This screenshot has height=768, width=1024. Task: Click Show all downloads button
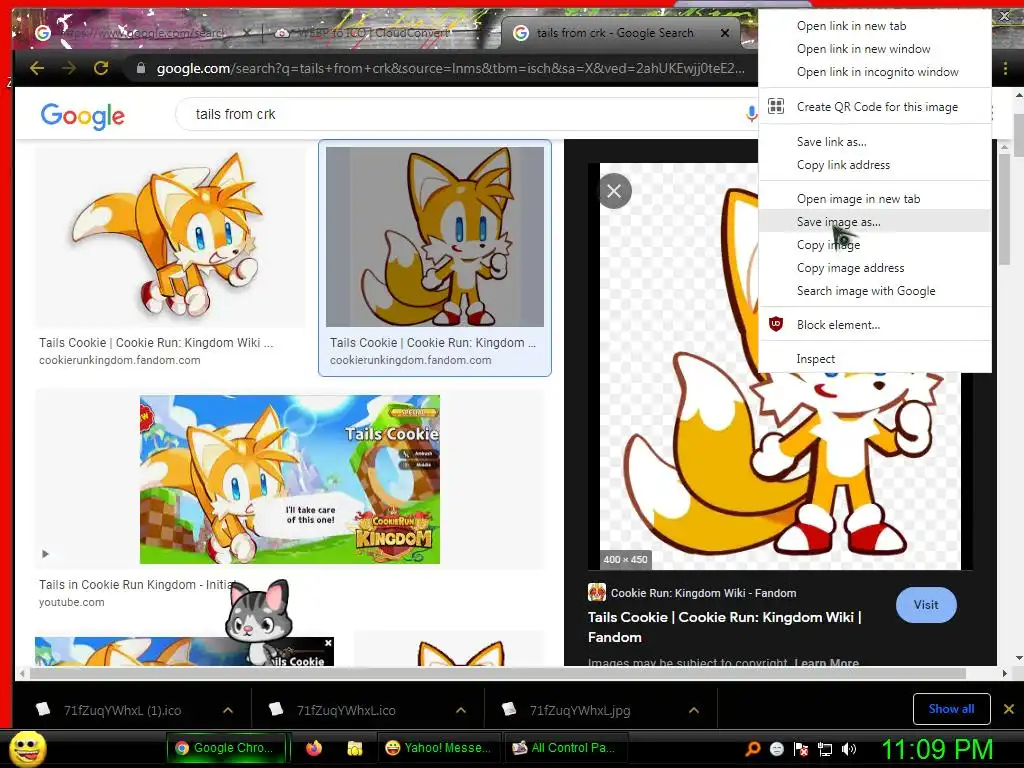[x=951, y=709]
